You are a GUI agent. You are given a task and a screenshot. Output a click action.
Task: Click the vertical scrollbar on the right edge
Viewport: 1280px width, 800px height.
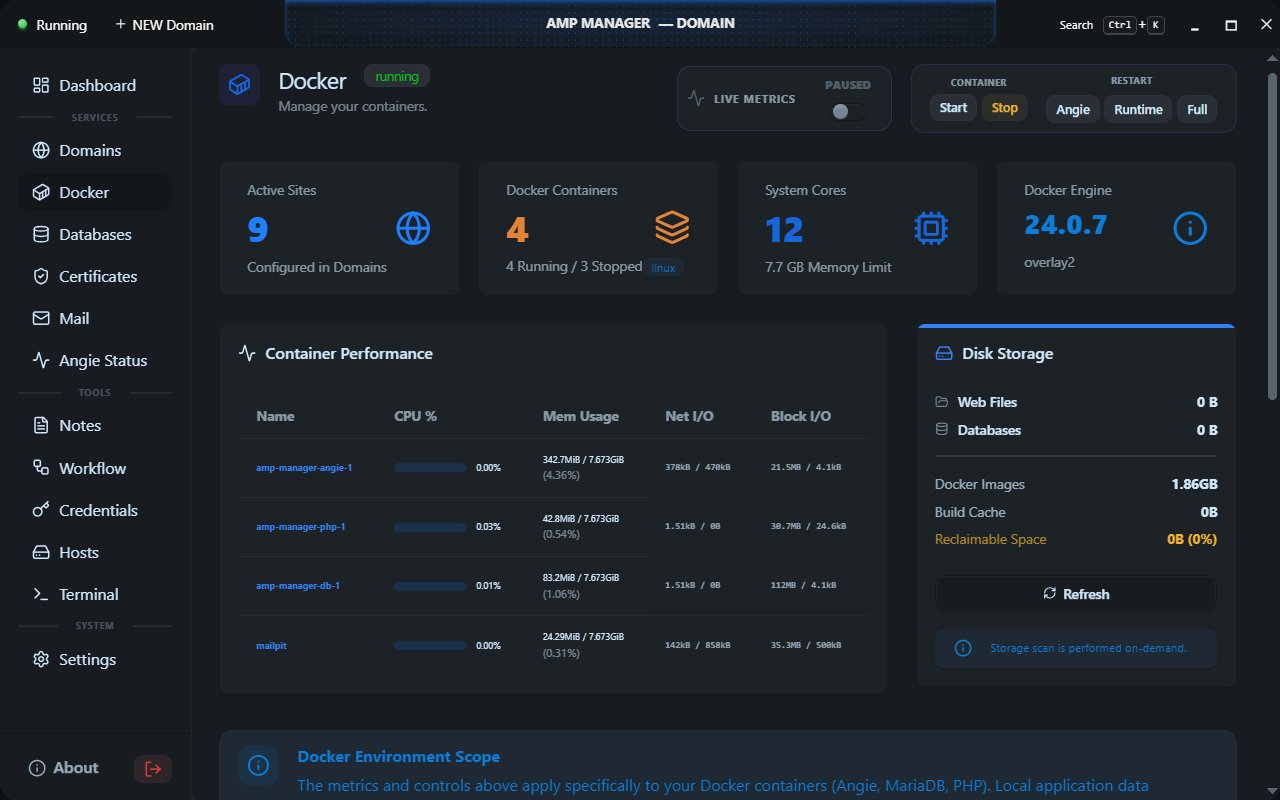[1272, 235]
